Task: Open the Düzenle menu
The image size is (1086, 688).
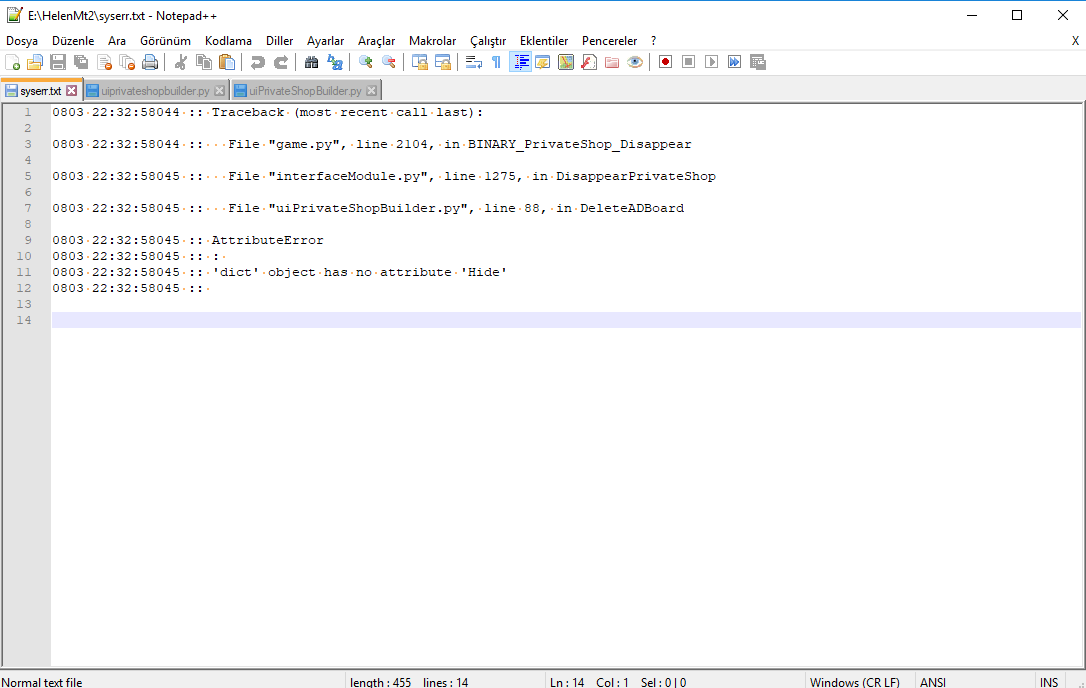Action: [73, 41]
